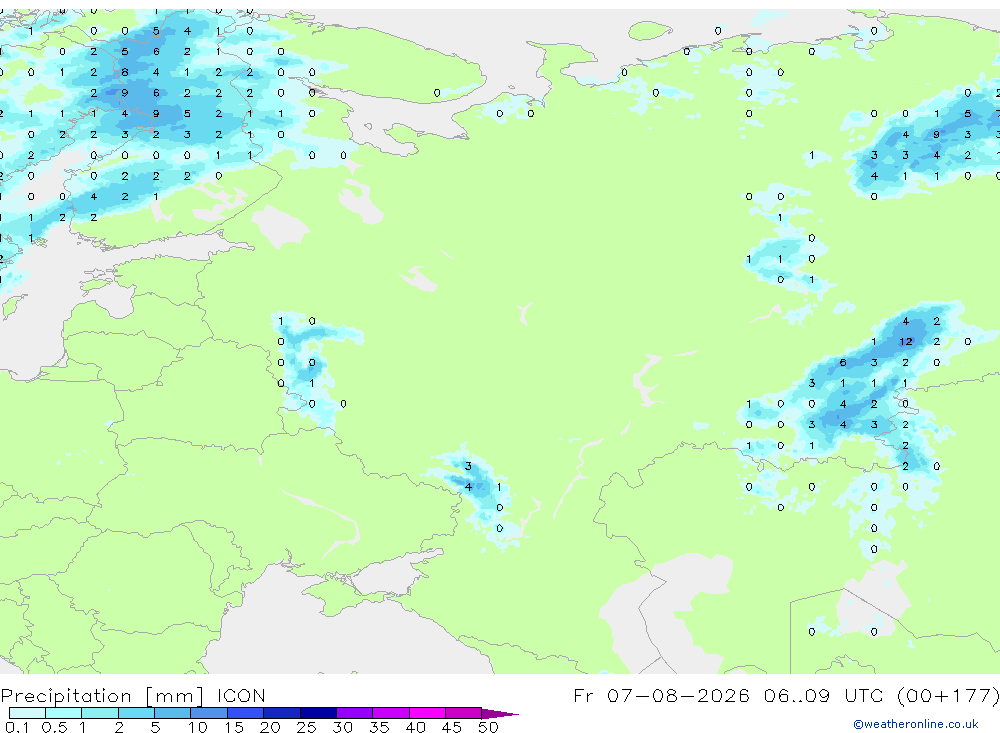The width and height of the screenshot is (1000, 733).
Task: Click the 25–30 mm navy legend segment
Action: 318,713
